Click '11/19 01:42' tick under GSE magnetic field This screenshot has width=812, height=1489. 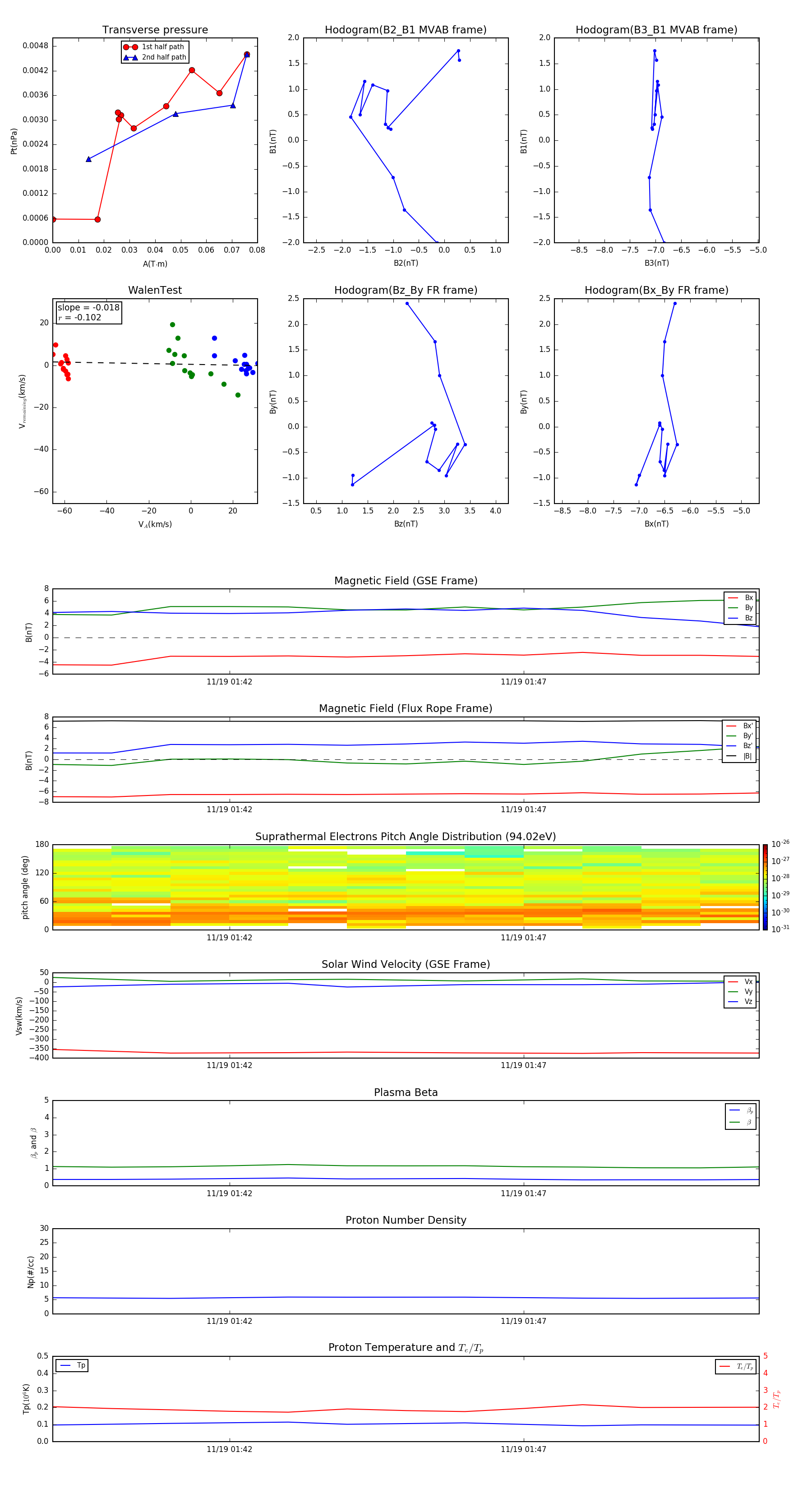230,682
